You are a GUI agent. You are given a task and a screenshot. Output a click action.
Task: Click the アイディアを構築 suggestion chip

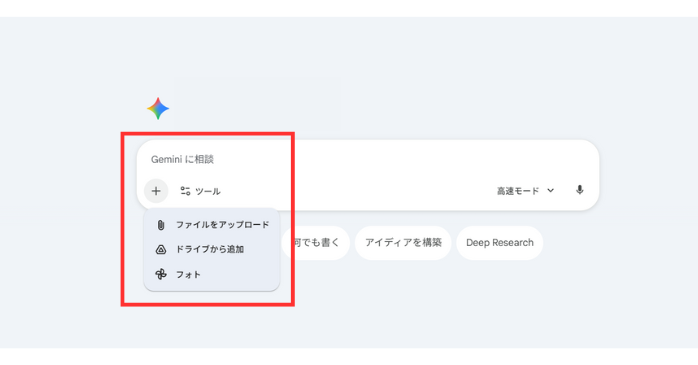point(403,243)
